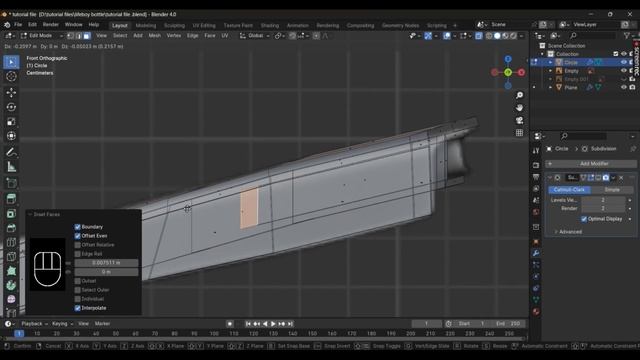Choose the Rotate tool
This screenshot has height=360, width=640.
pos(11,107)
